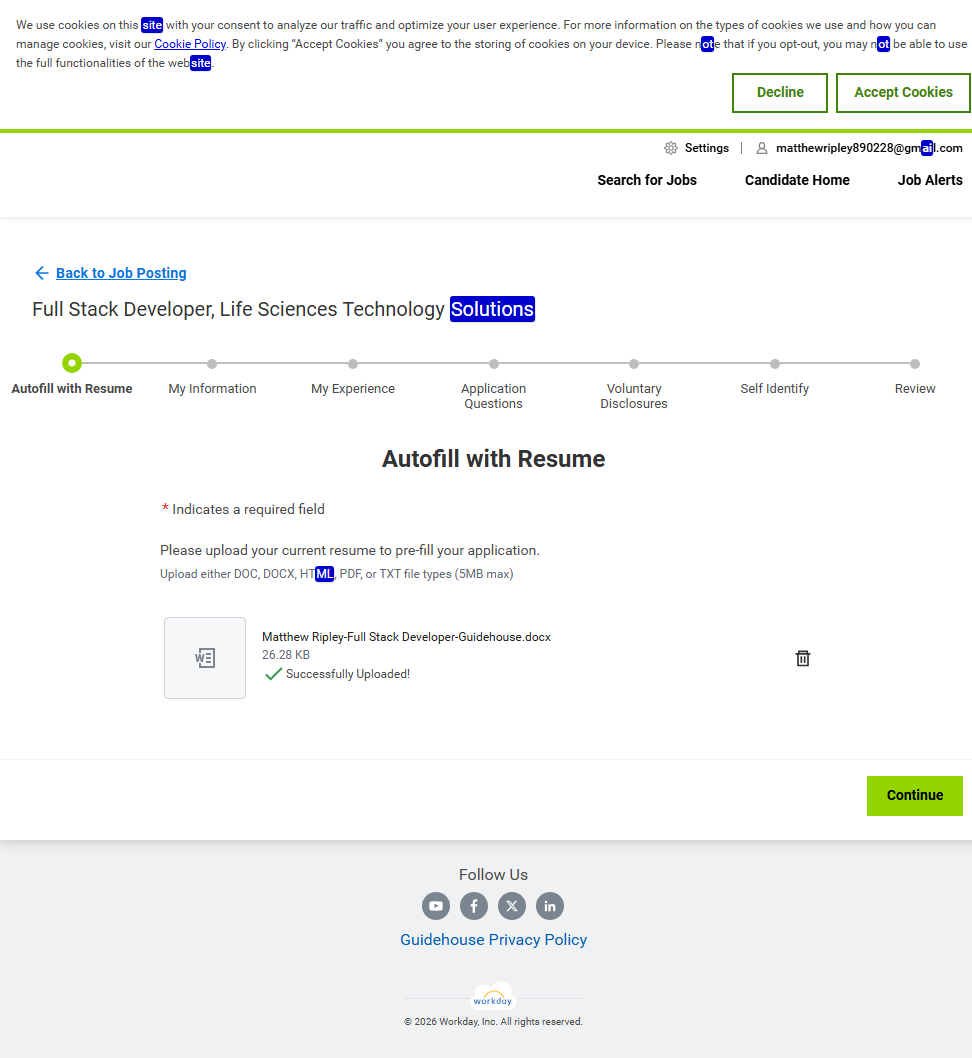Navigate to Candidate Home

[x=797, y=180]
